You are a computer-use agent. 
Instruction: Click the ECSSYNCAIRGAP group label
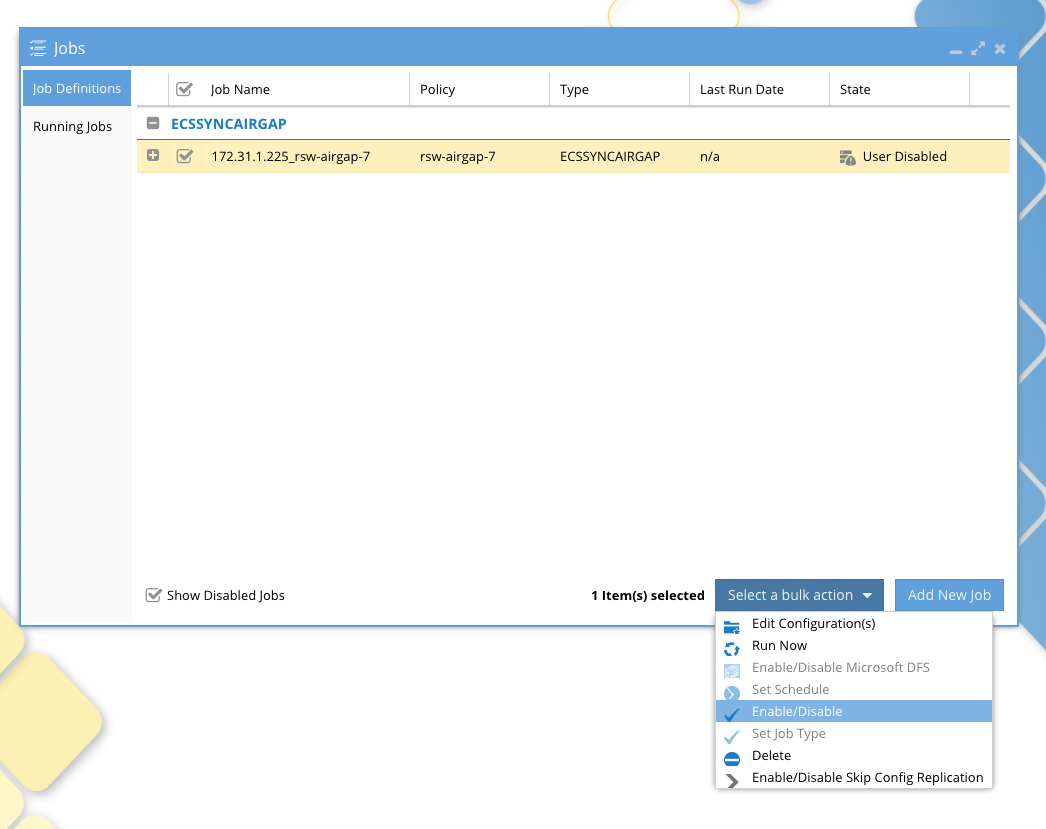click(229, 123)
